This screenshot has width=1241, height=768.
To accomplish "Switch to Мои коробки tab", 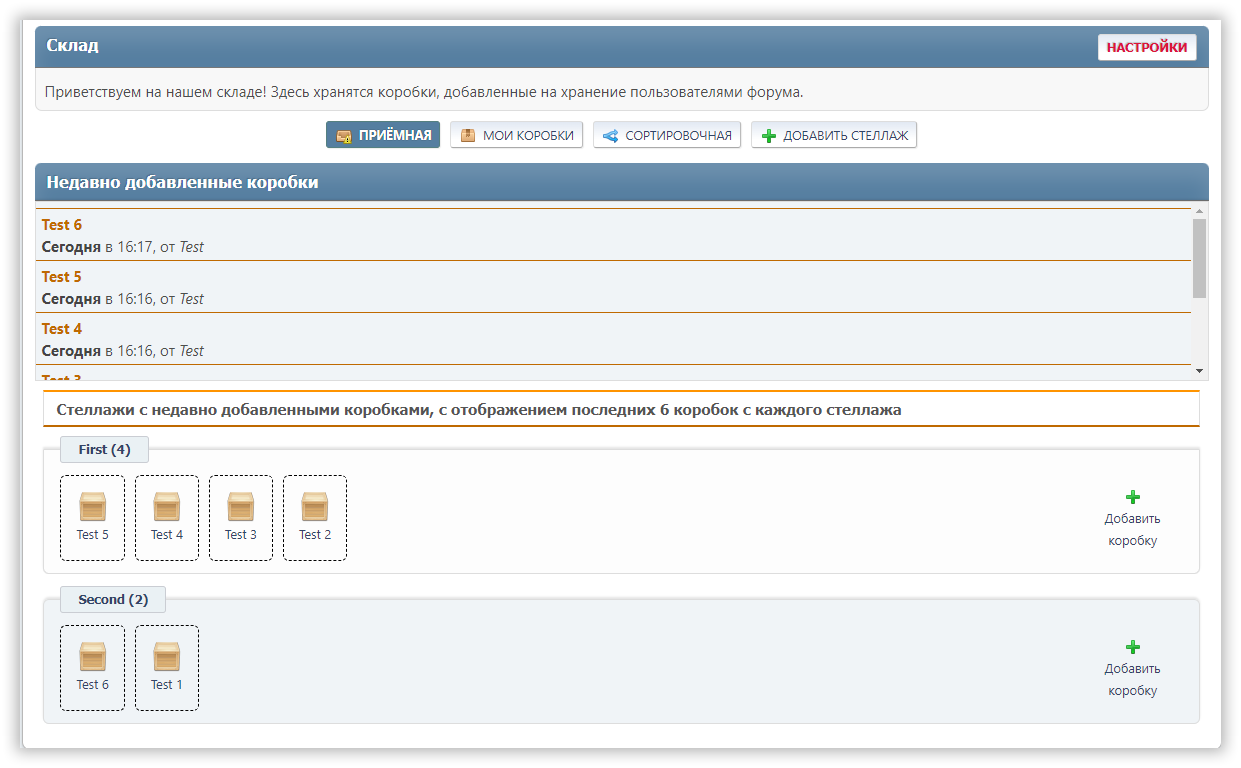I will coord(517,135).
